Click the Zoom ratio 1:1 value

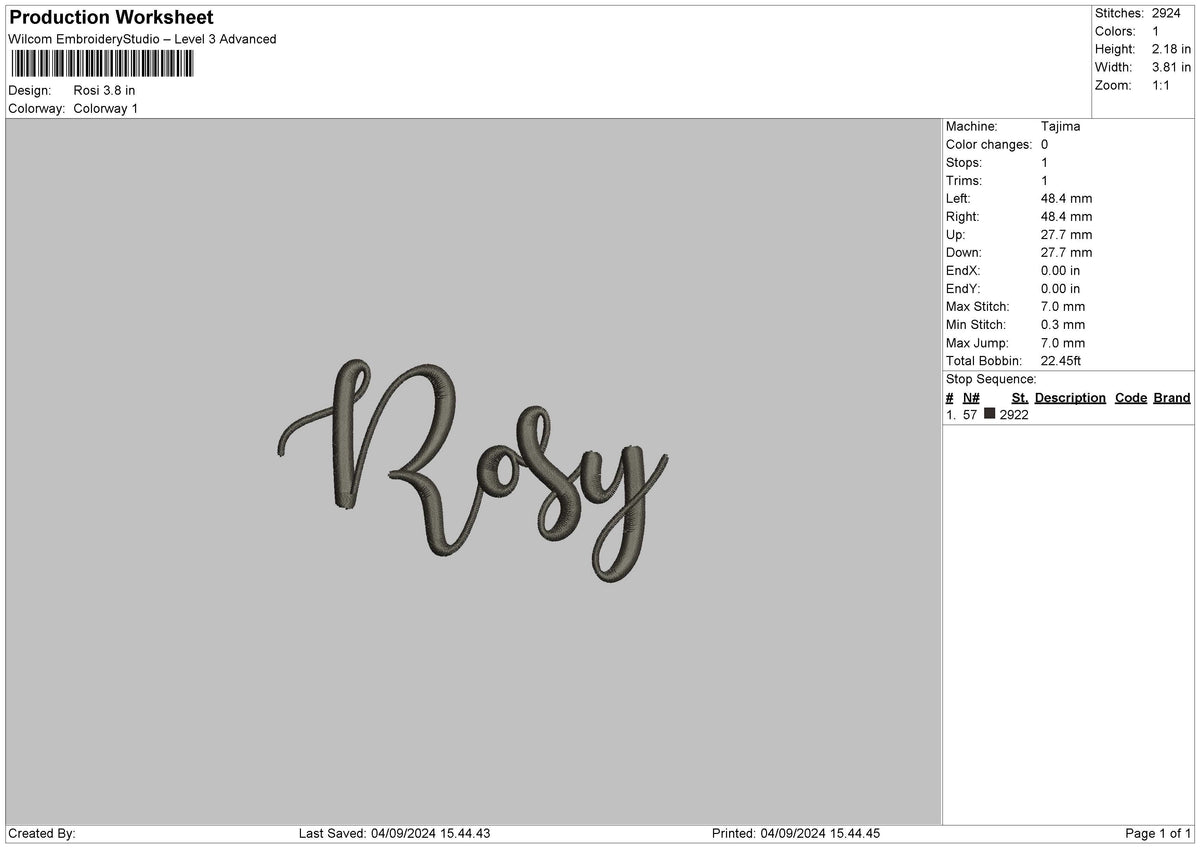pos(1162,85)
